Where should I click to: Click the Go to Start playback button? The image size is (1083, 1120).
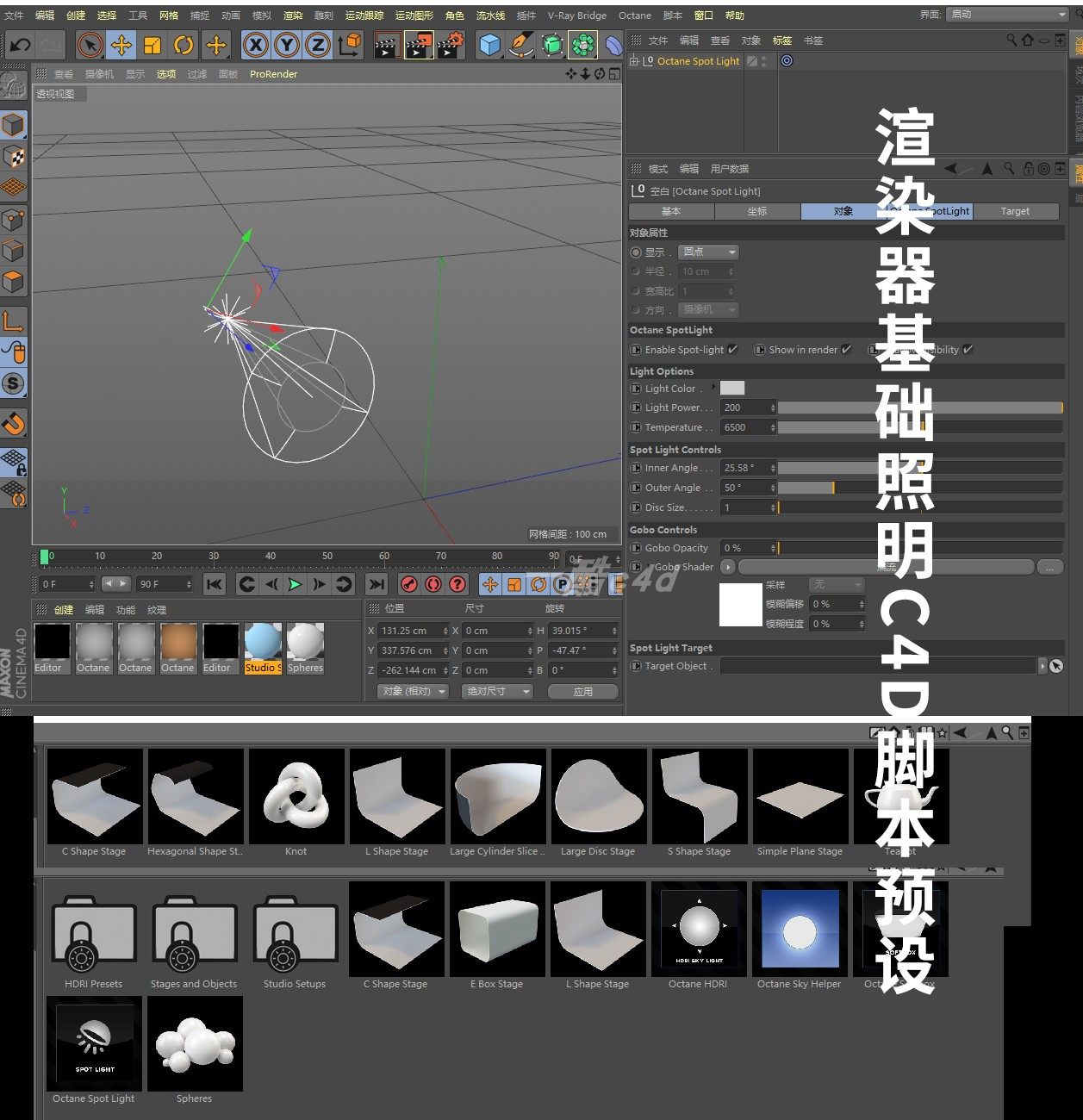click(x=215, y=584)
